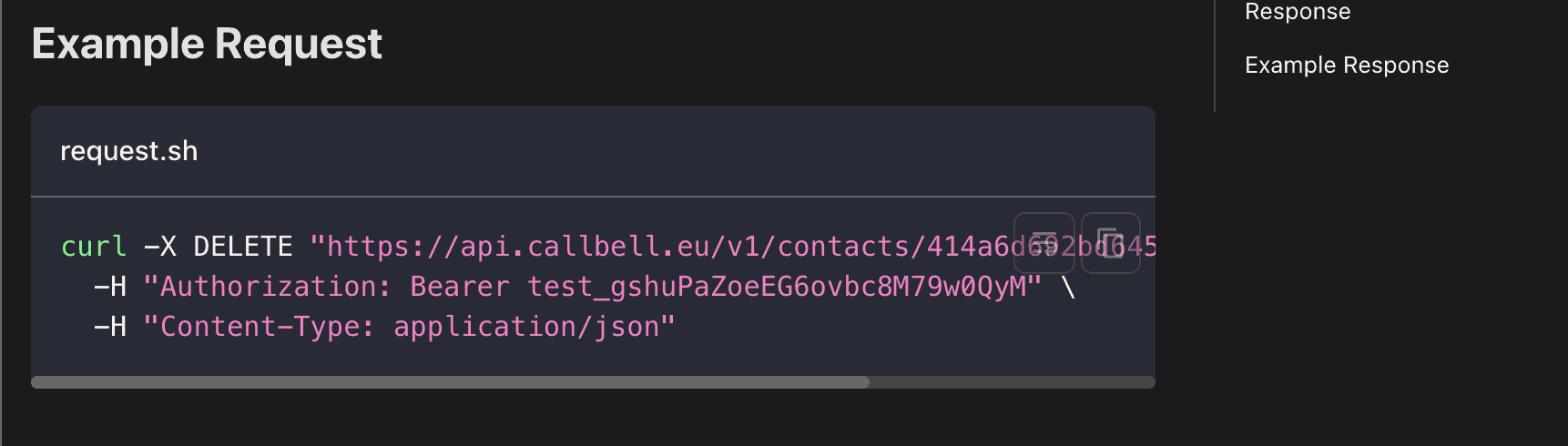Click the -H flag before Authorization
The height and width of the screenshot is (446, 1568).
coord(110,287)
